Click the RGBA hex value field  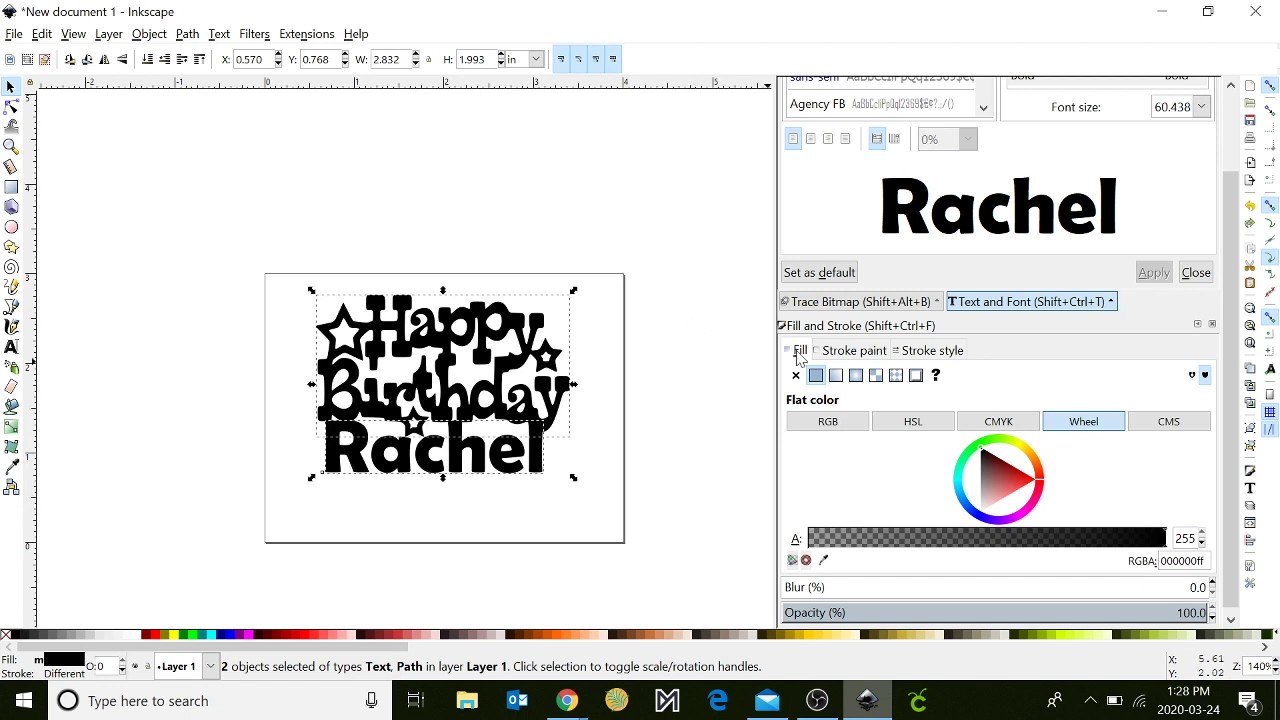1183,561
